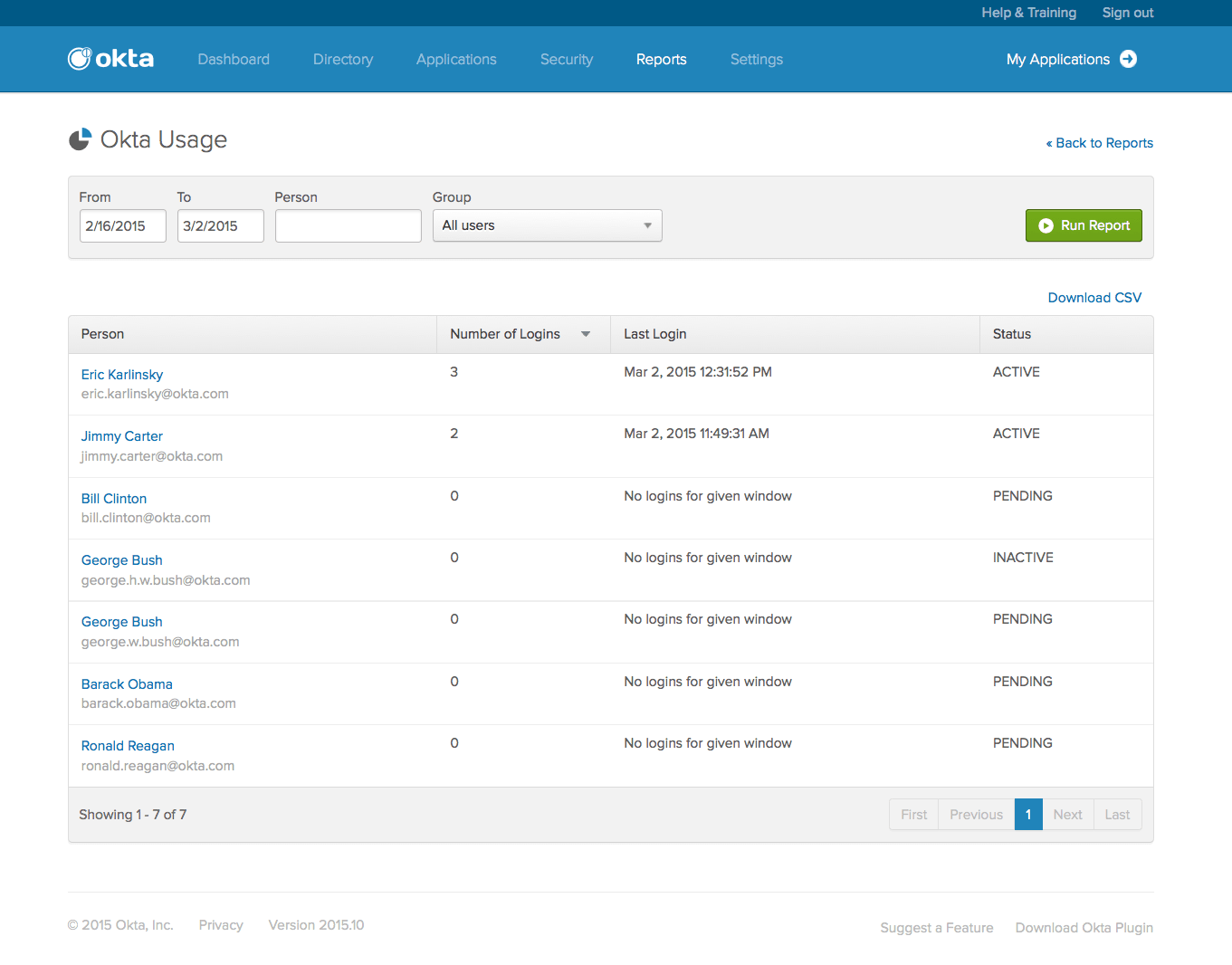Download the report as CSV
1232x965 pixels.
pos(1094,298)
